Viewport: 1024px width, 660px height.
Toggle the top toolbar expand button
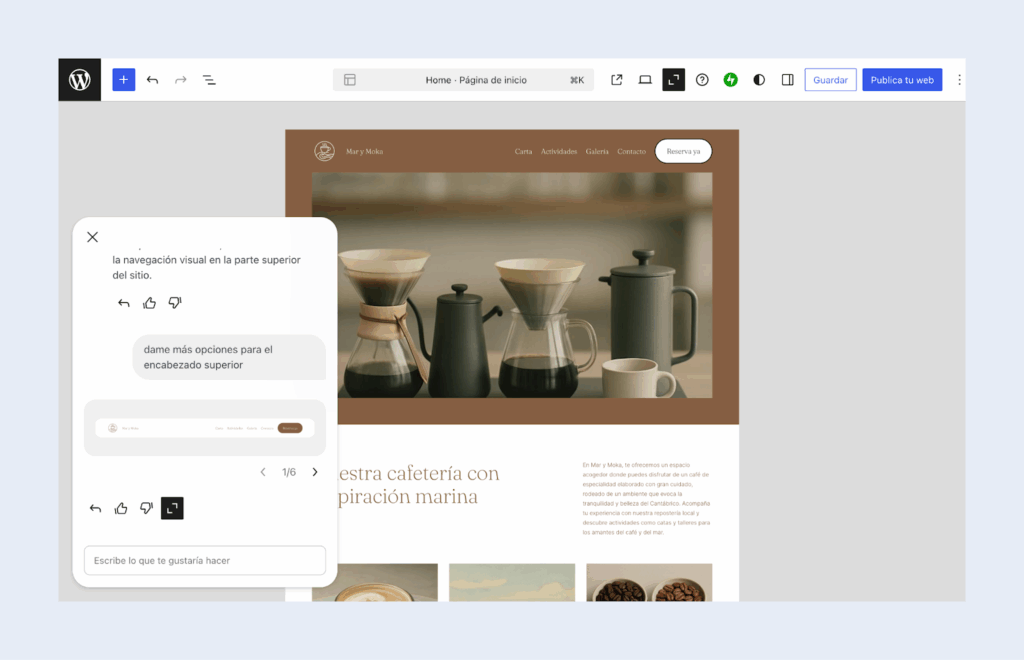pos(673,80)
